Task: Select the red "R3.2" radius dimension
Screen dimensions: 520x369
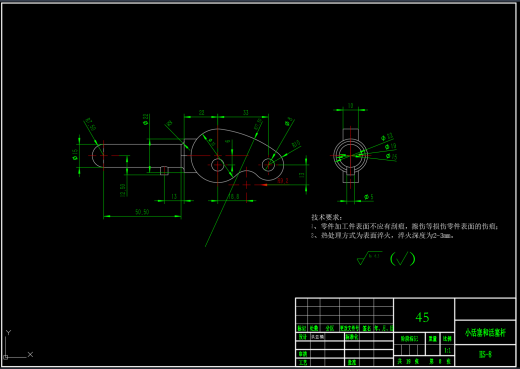Action: (283, 181)
